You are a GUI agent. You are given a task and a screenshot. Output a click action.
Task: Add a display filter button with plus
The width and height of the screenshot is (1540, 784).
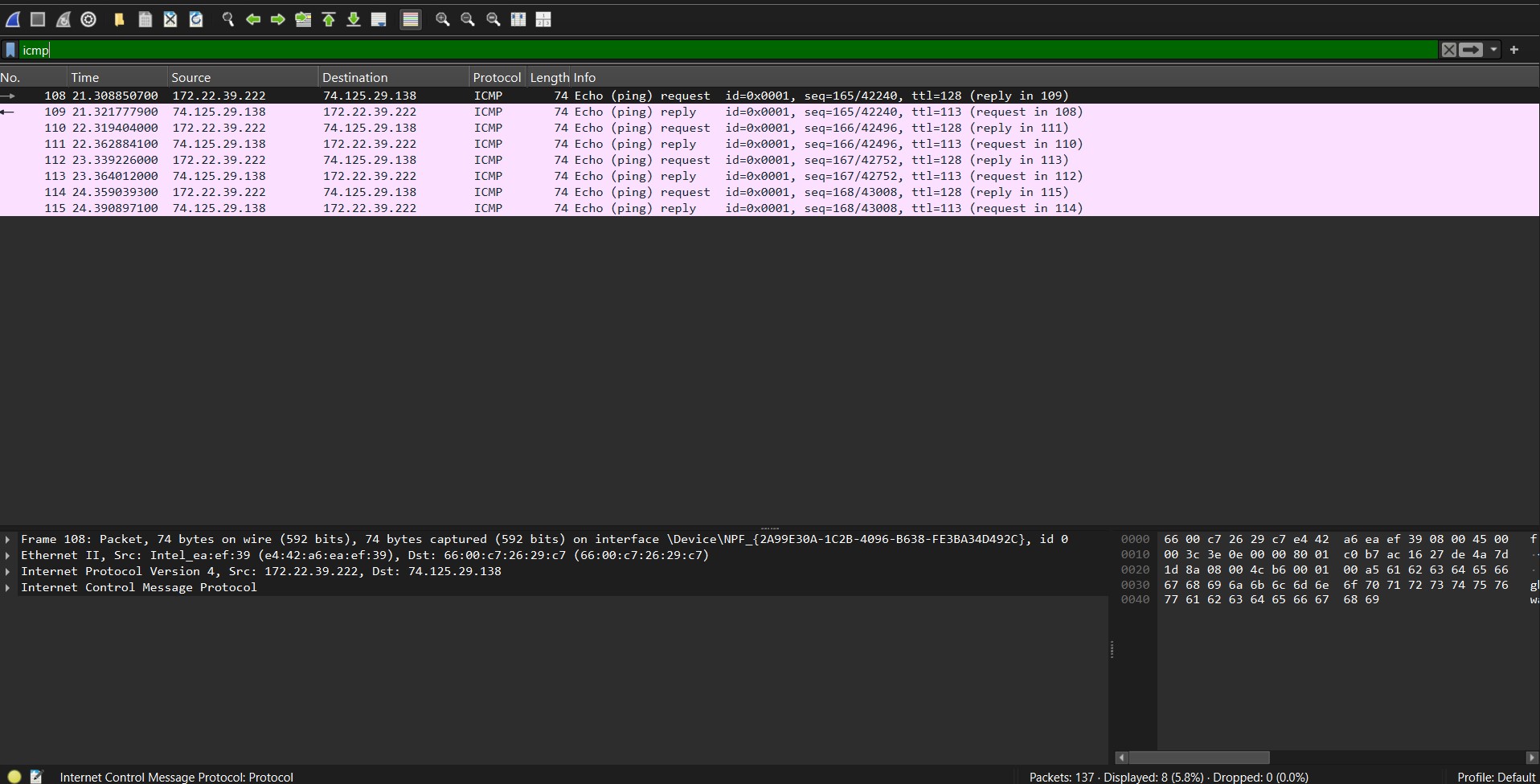tap(1514, 50)
